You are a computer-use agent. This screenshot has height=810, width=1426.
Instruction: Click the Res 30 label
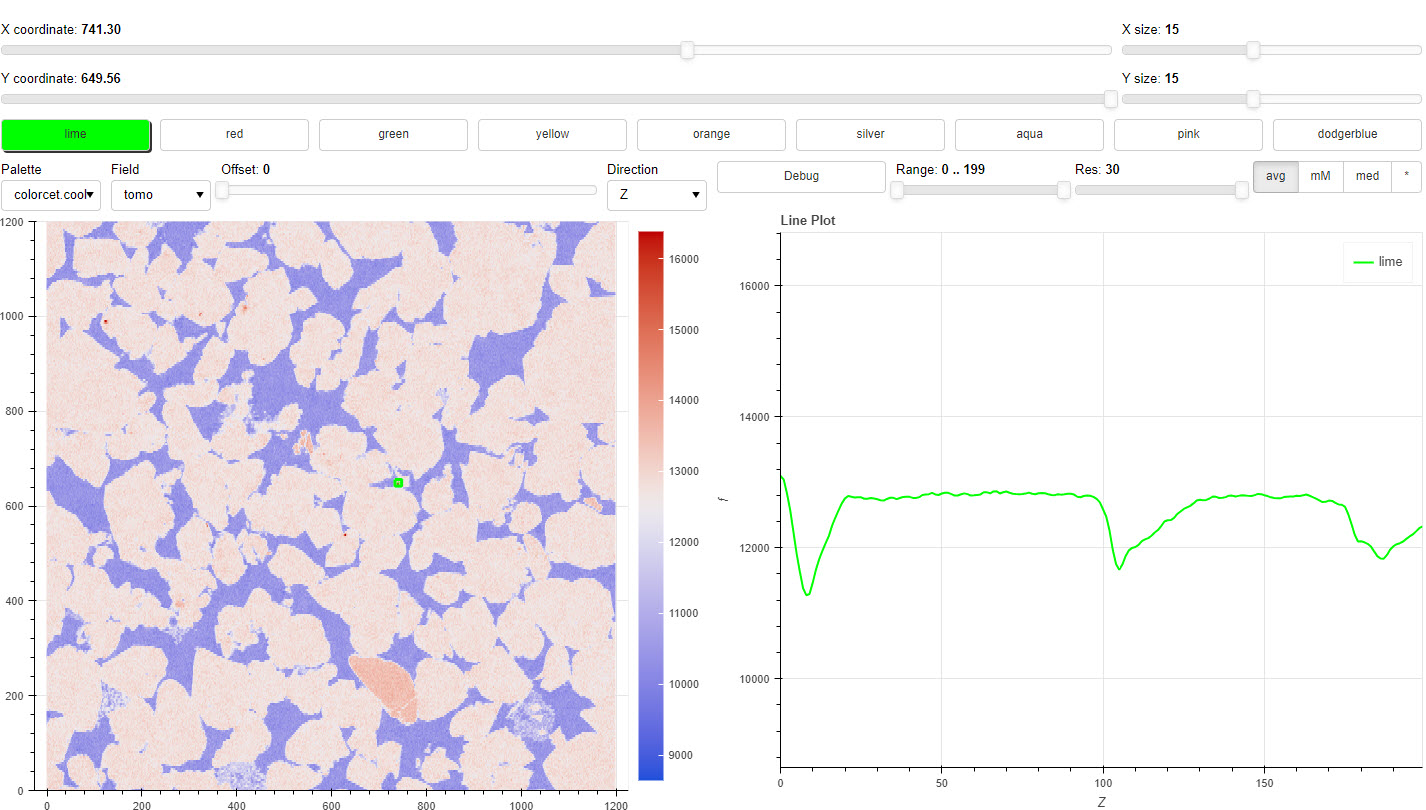(x=1097, y=170)
